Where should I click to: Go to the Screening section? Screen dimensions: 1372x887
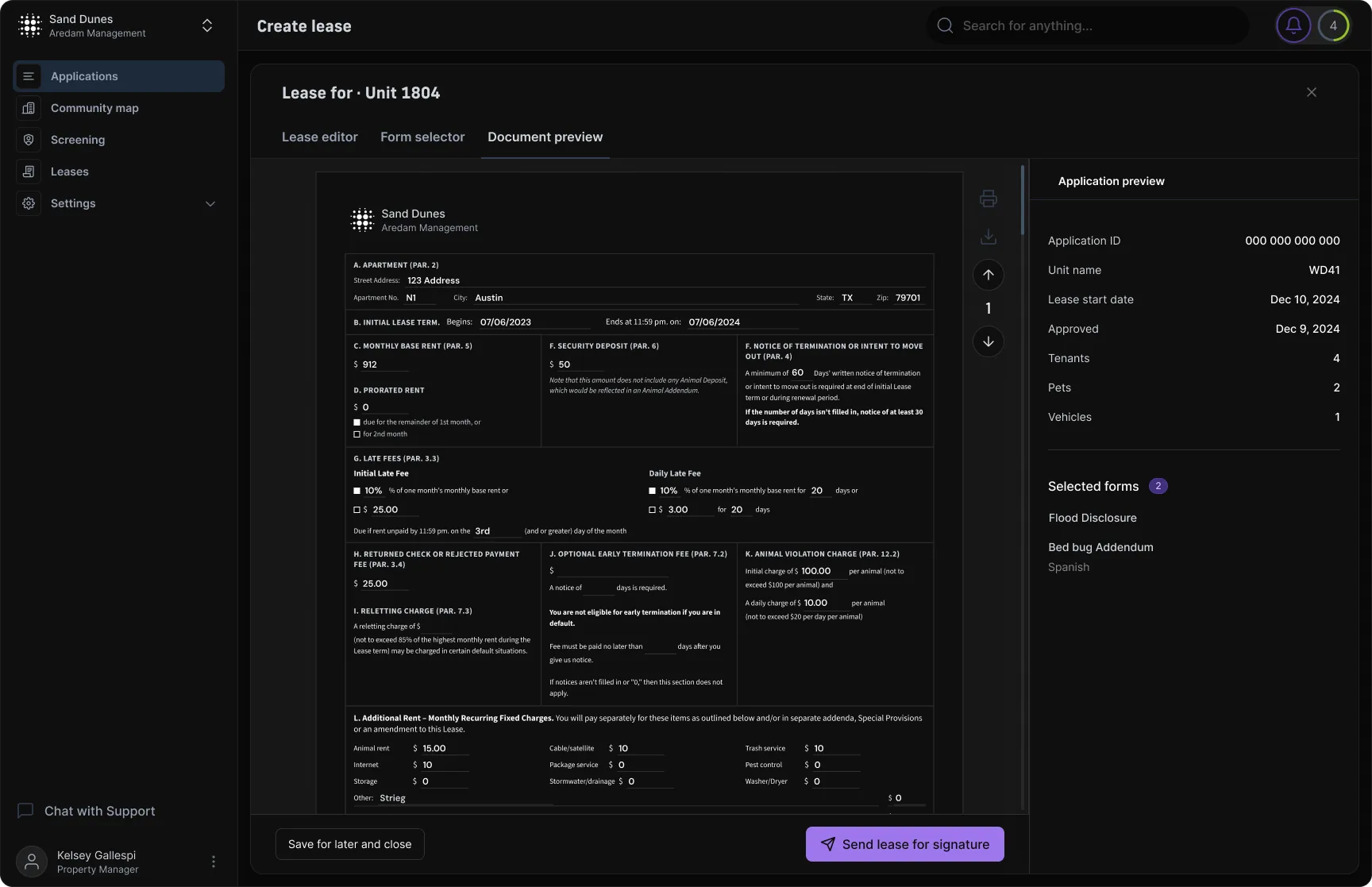click(x=118, y=140)
